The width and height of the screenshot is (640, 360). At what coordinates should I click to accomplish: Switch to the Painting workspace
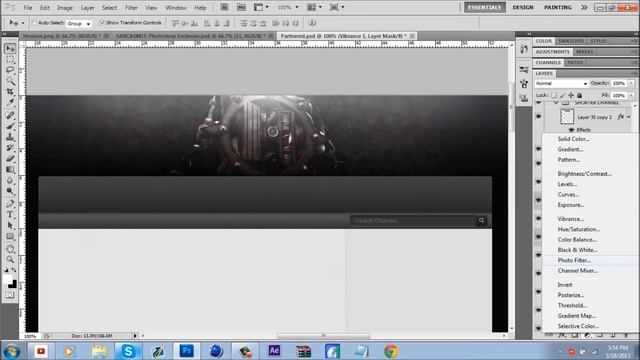[x=558, y=7]
